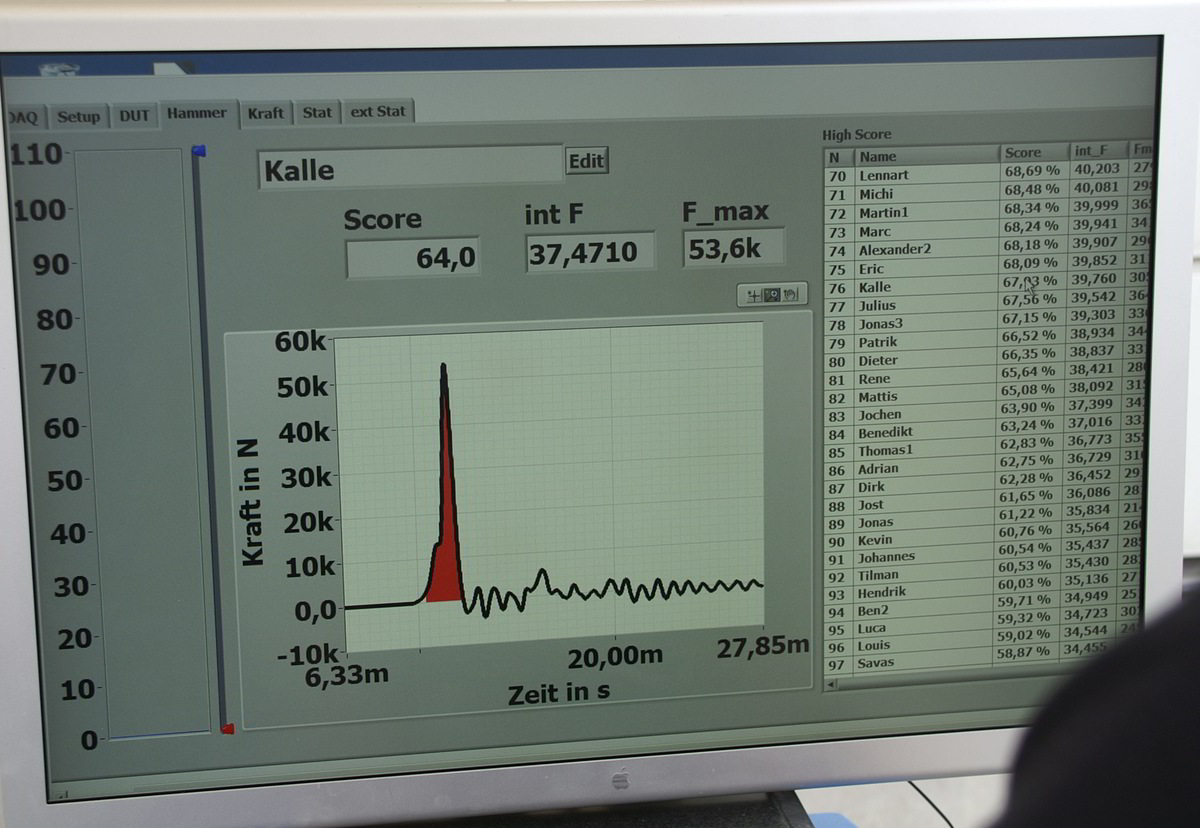Click the 68,69 % score cell
This screenshot has height=828, width=1200.
1031,172
